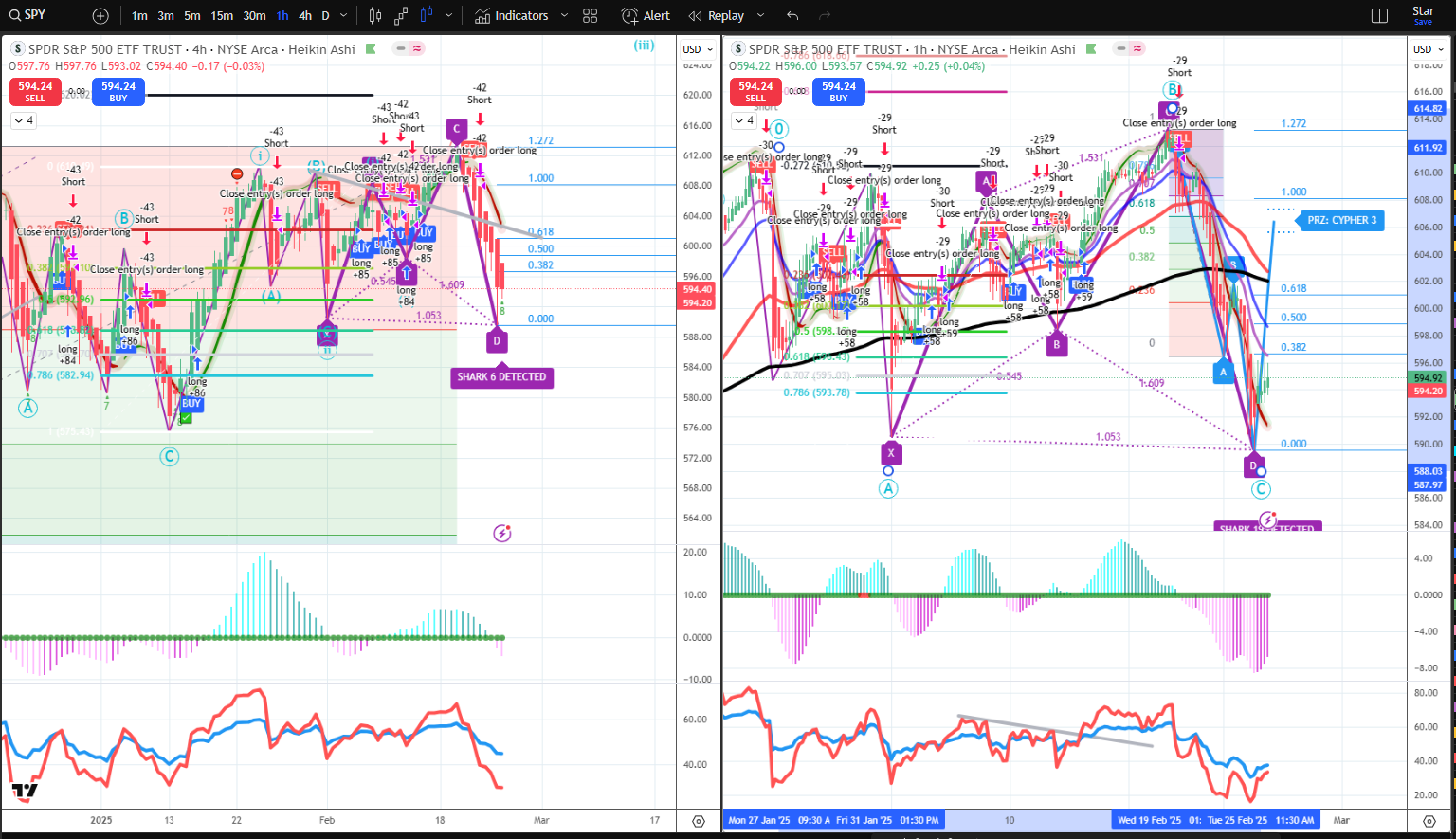Click the 588.03 price scale label

1428,471
